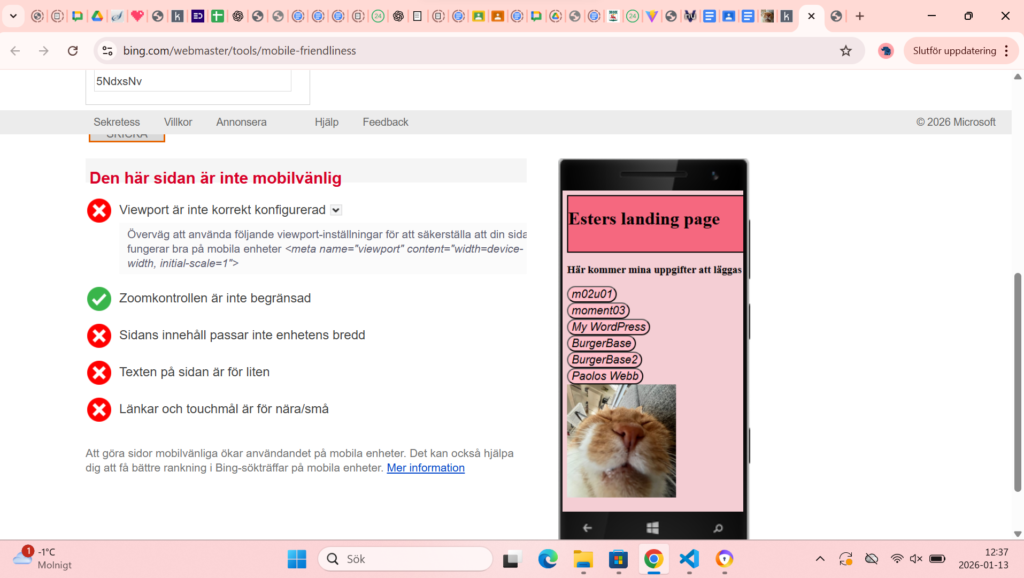
Task: Show hidden system tray icons
Action: click(x=820, y=559)
